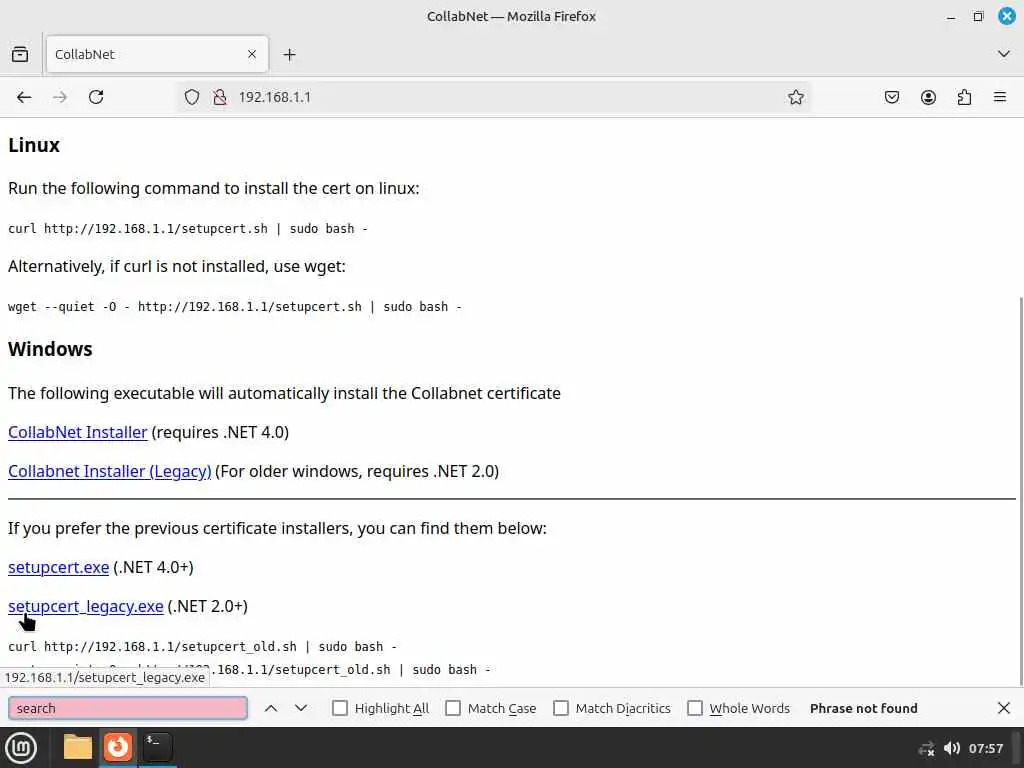1024x768 pixels.
Task: Click the address bar showing 192.168.1.1
Action: pos(494,97)
